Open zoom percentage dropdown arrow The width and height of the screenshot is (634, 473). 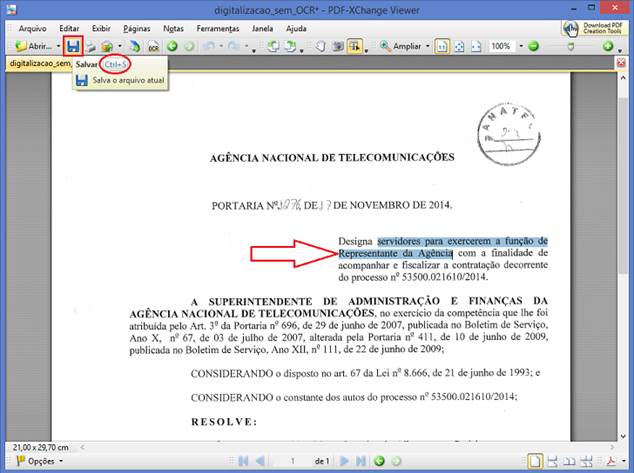[x=521, y=46]
